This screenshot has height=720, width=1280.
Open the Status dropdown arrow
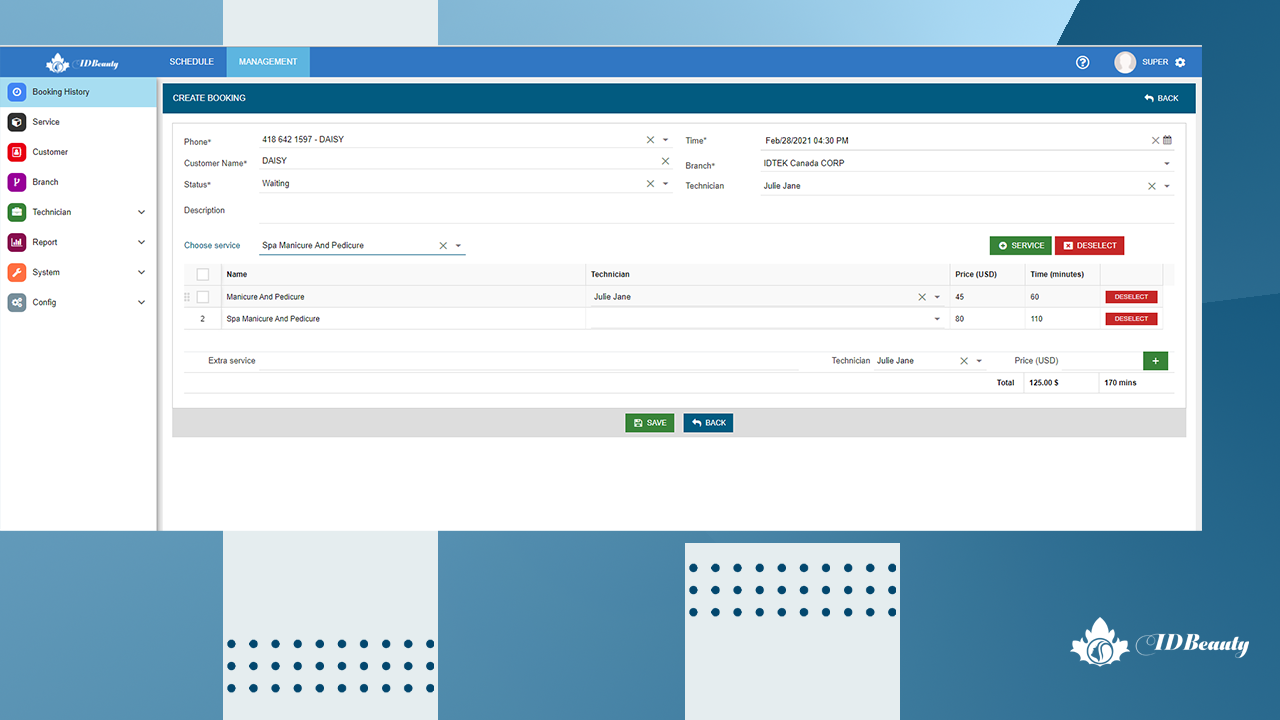[665, 184]
